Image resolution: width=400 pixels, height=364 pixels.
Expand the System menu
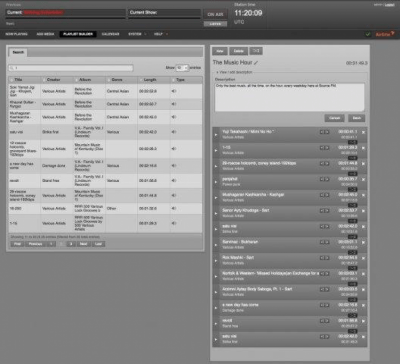click(137, 34)
